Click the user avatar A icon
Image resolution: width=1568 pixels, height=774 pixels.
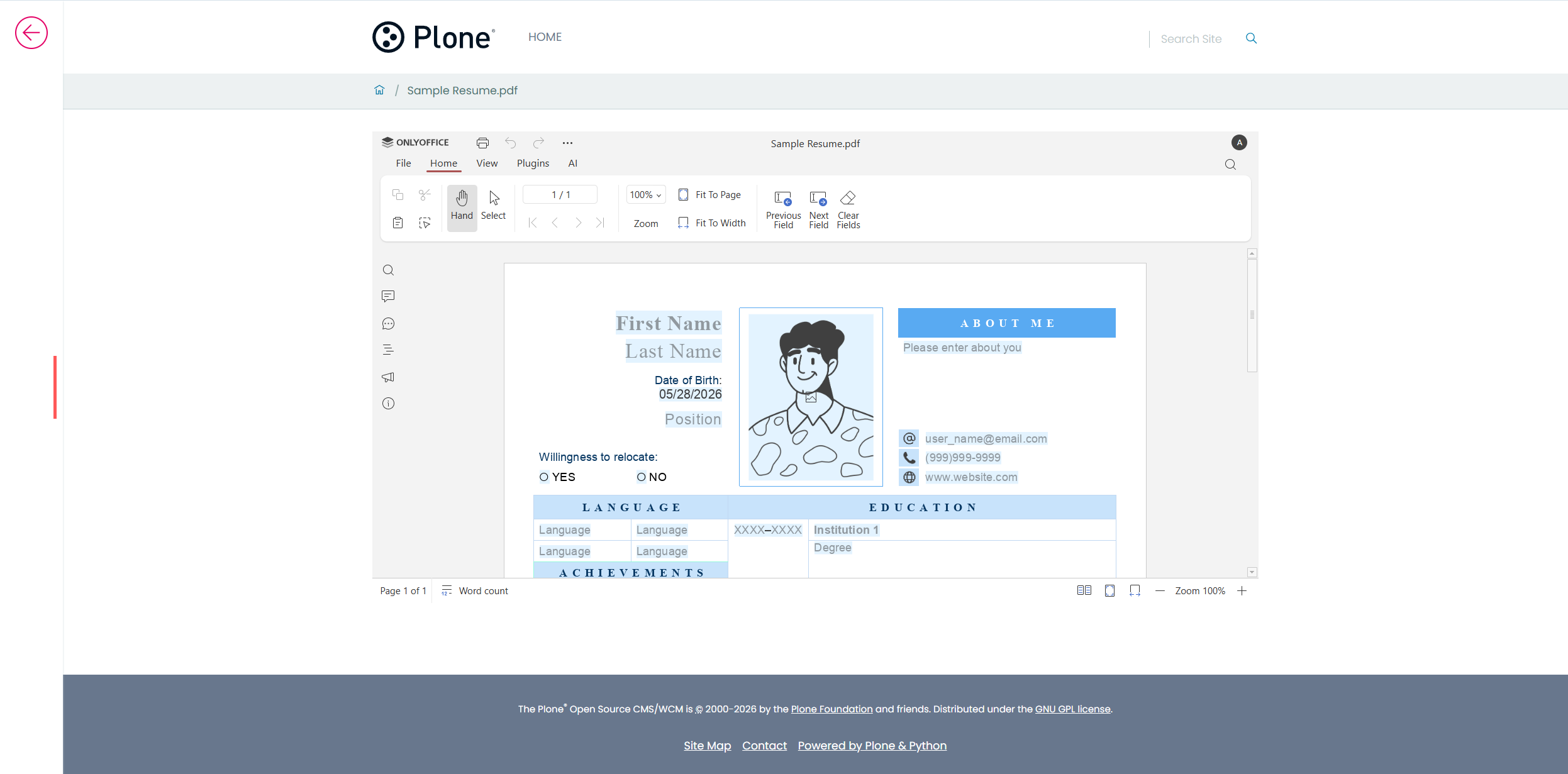click(x=1239, y=143)
